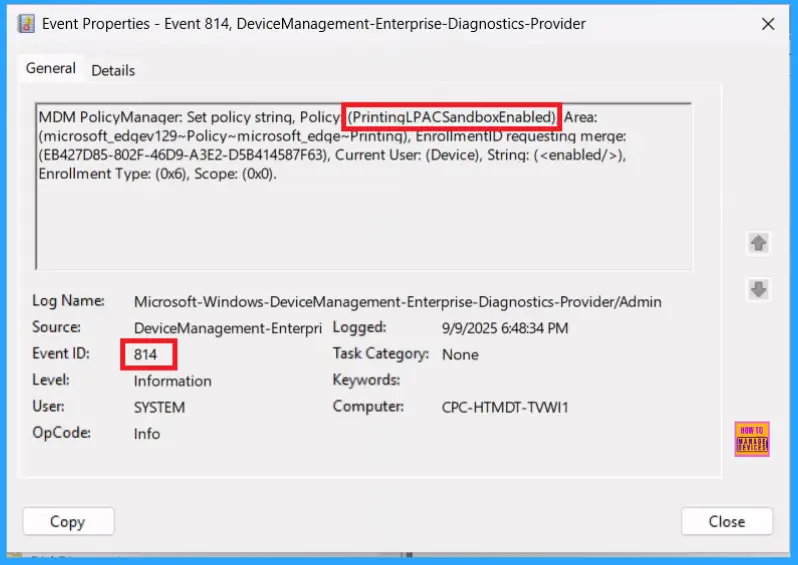Click inside the event description text box

pos(363,186)
